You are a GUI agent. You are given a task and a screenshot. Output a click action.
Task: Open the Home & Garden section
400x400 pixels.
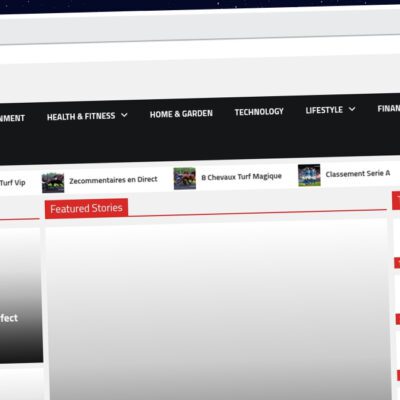pyautogui.click(x=181, y=114)
